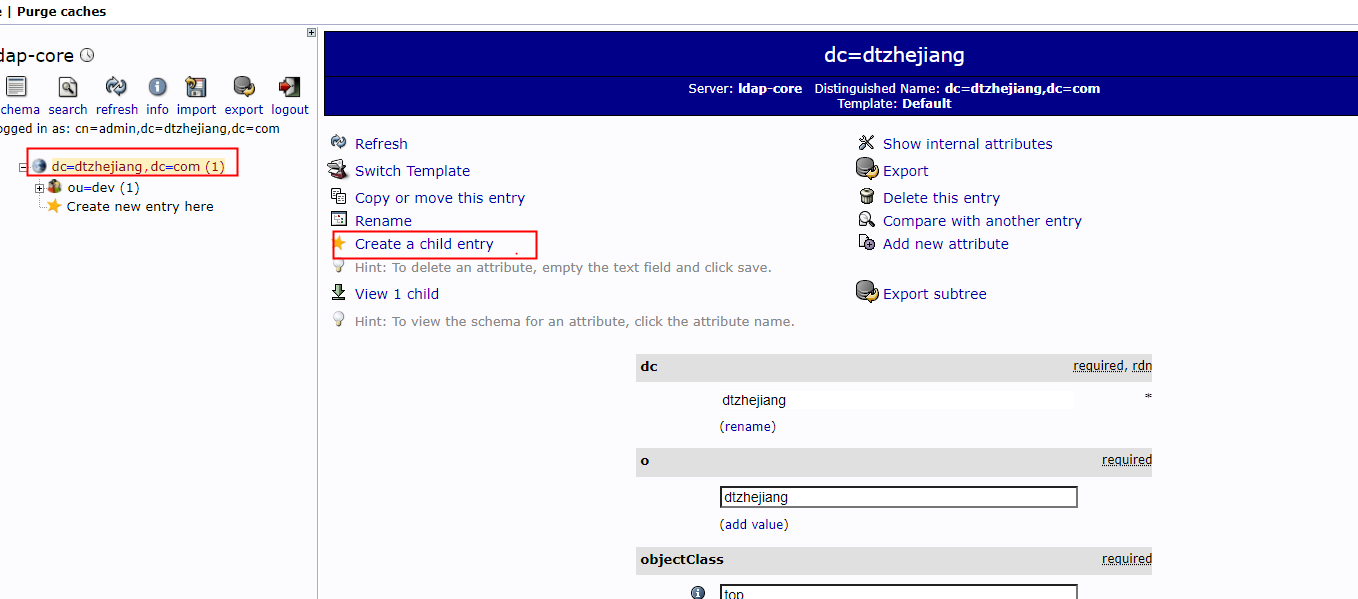
Task: Click the logout door icon
Action: point(289,87)
